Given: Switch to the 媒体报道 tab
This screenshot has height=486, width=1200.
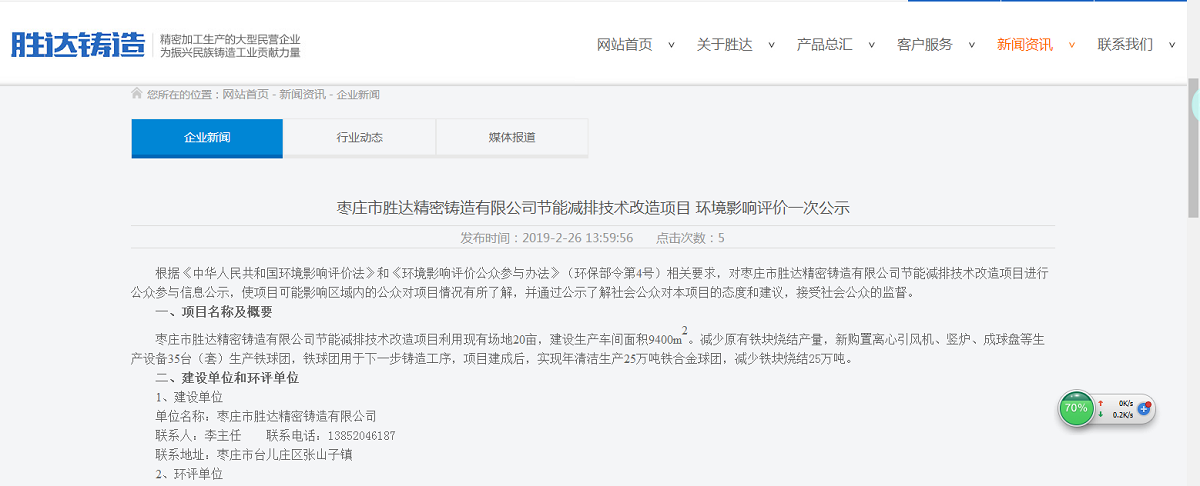Looking at the screenshot, I should [x=512, y=138].
